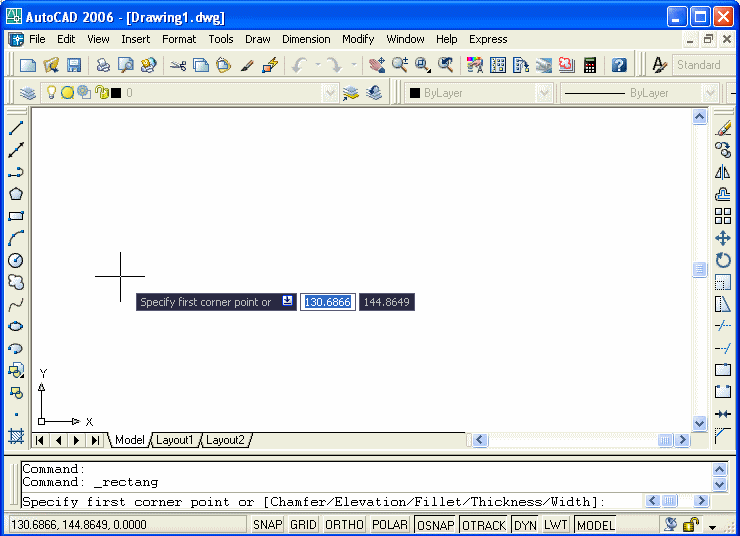
Task: Open the Dimension menu
Action: [306, 39]
